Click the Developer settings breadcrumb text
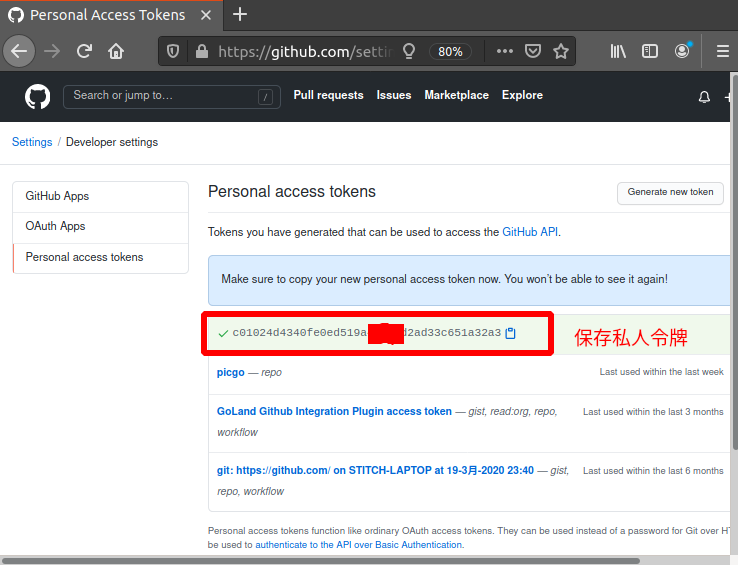This screenshot has height=565, width=738. (112, 142)
